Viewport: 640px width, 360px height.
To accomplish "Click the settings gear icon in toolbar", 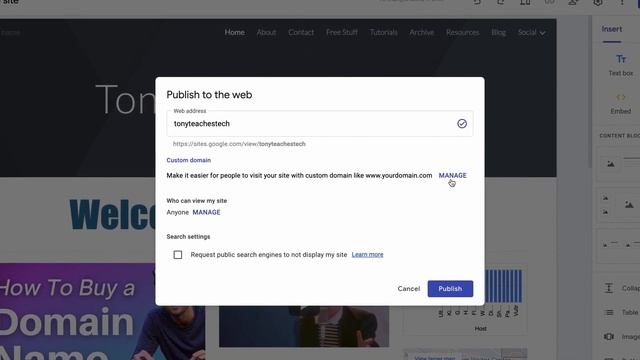I will point(598,2).
